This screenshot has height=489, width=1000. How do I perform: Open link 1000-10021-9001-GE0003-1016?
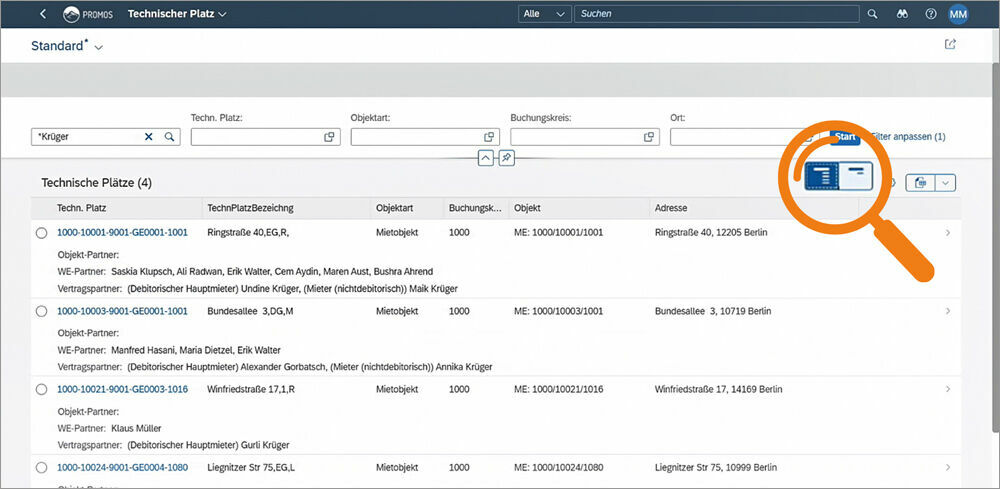pos(122,389)
